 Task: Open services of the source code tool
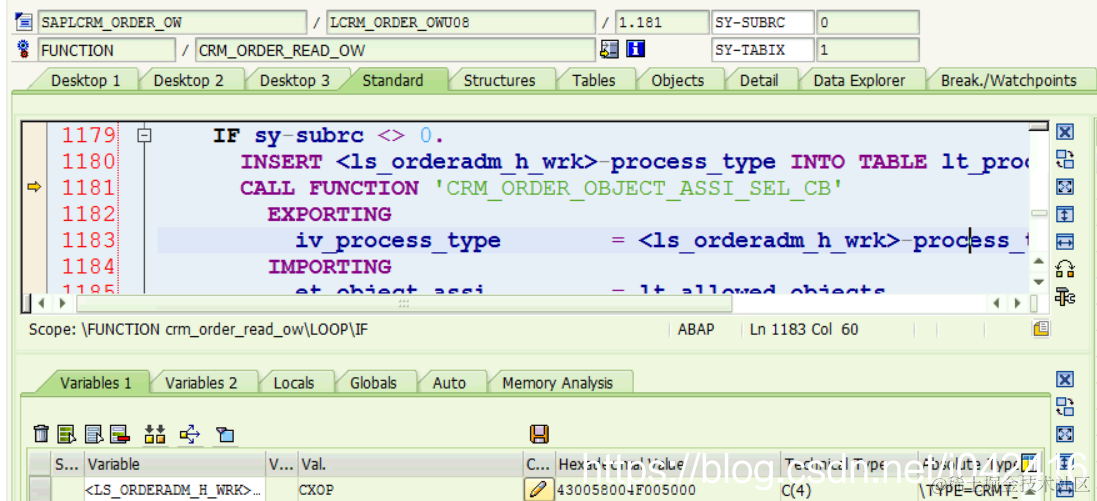point(1064,269)
